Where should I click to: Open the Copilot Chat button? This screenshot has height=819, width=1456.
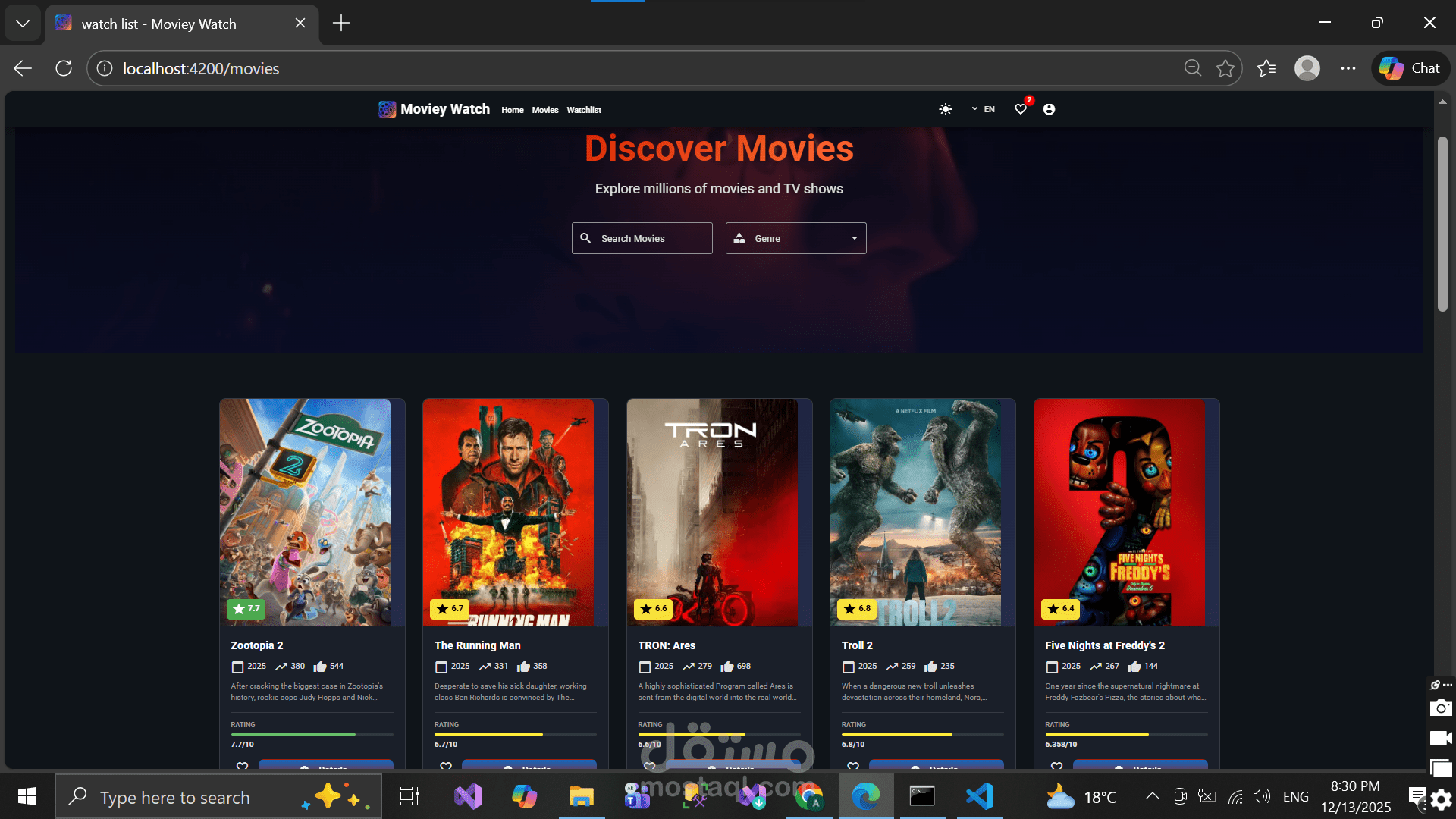(x=1410, y=68)
